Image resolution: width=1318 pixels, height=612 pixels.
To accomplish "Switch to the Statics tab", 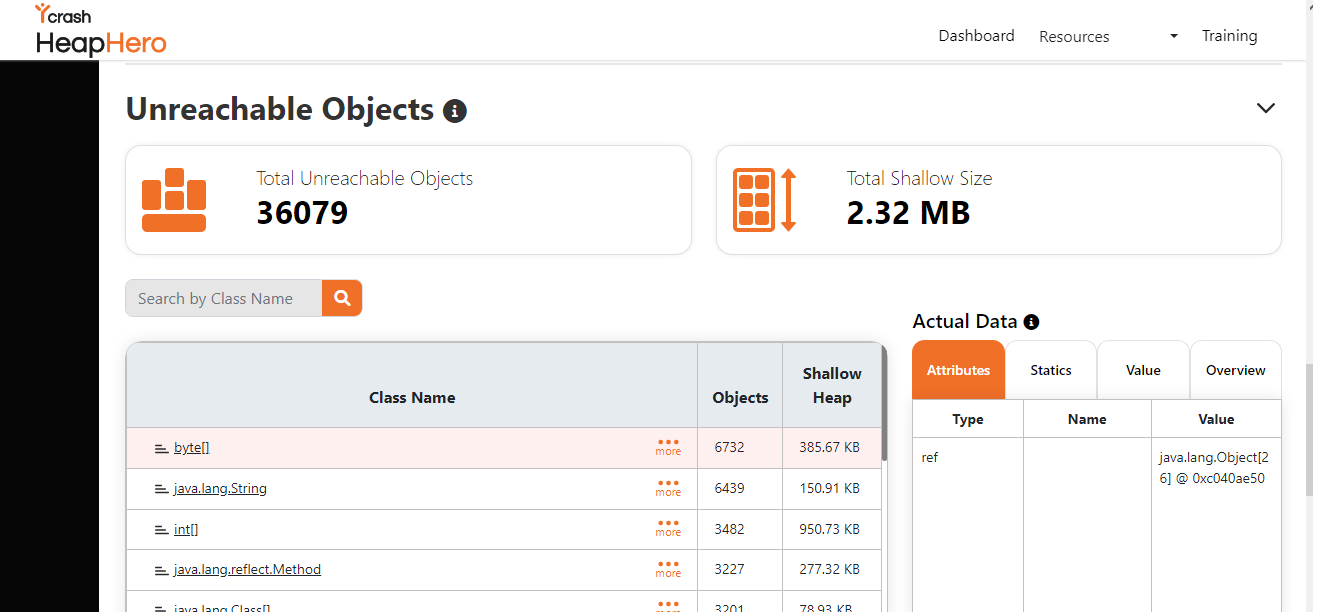I will coord(1051,370).
